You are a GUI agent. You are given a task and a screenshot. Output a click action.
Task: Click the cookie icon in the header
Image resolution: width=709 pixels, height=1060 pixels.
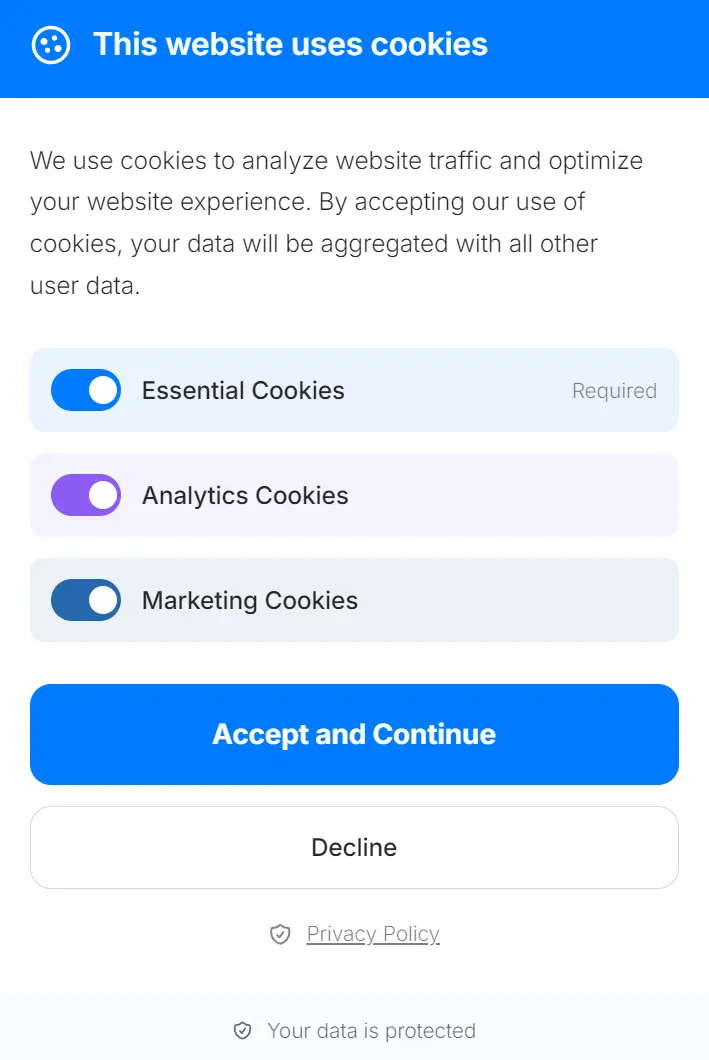coord(51,45)
